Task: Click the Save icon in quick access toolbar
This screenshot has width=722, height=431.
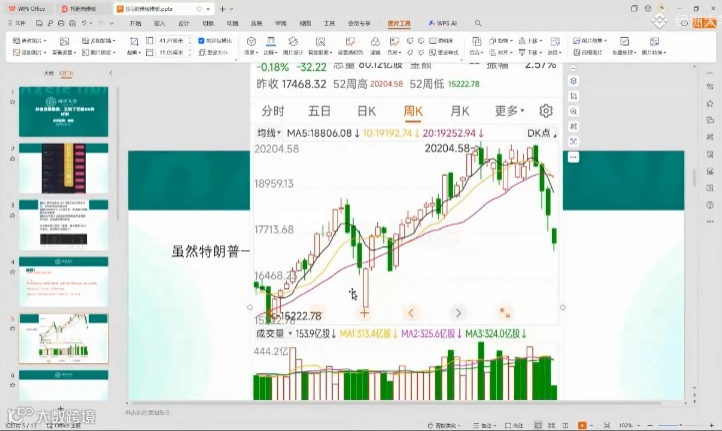Action: click(x=39, y=23)
